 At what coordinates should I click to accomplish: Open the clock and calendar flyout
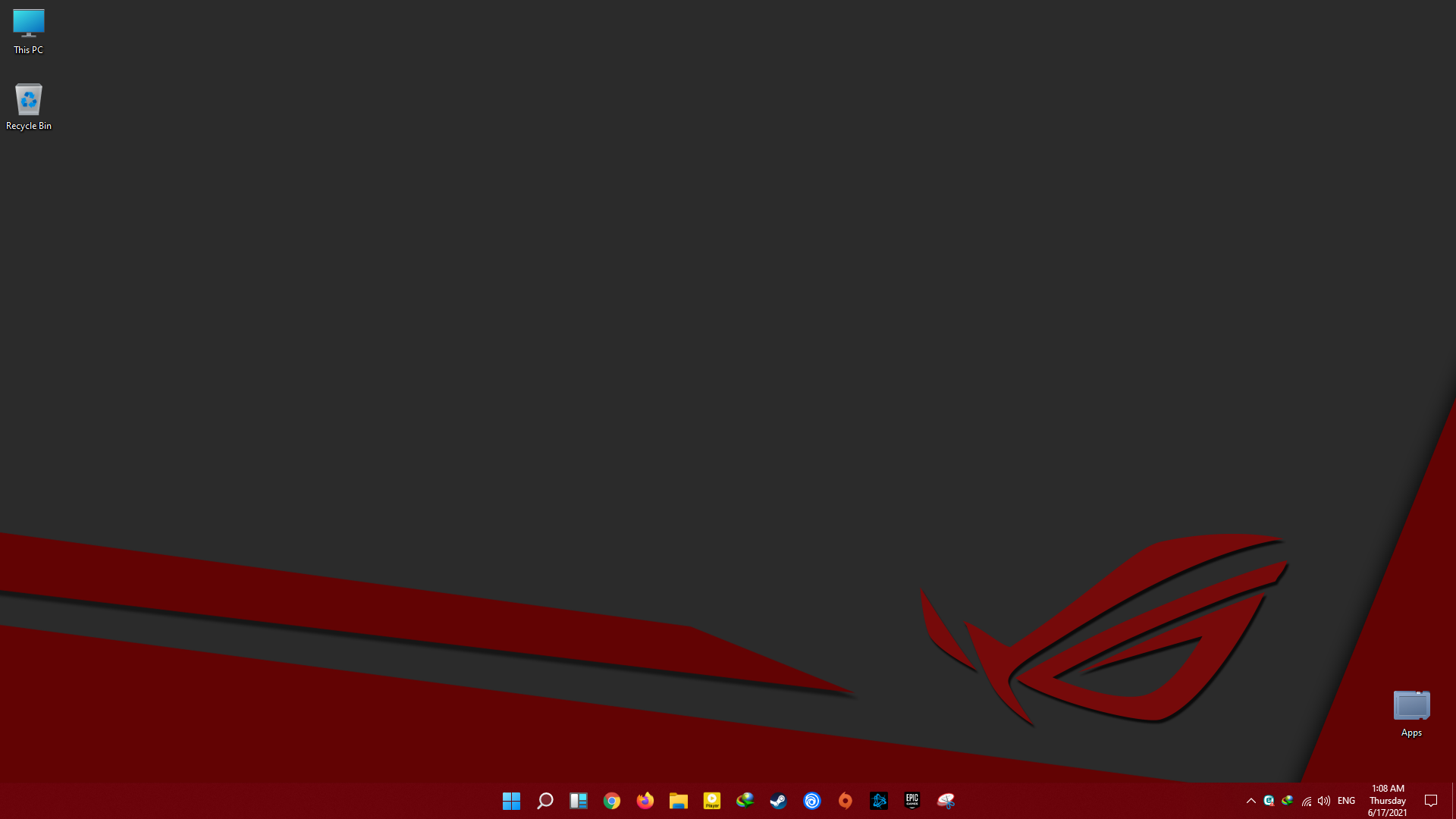pyautogui.click(x=1388, y=801)
